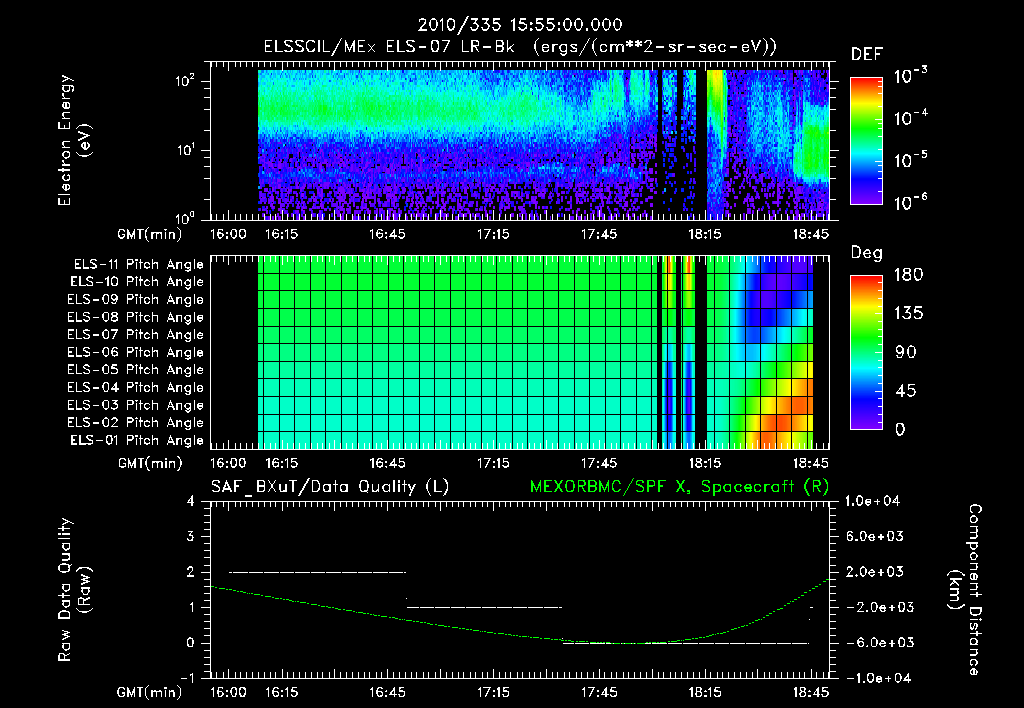Screen dimensions: 1024x708
Task: Click the 4 tick on Raw Data Quality axis
Action: click(x=191, y=502)
